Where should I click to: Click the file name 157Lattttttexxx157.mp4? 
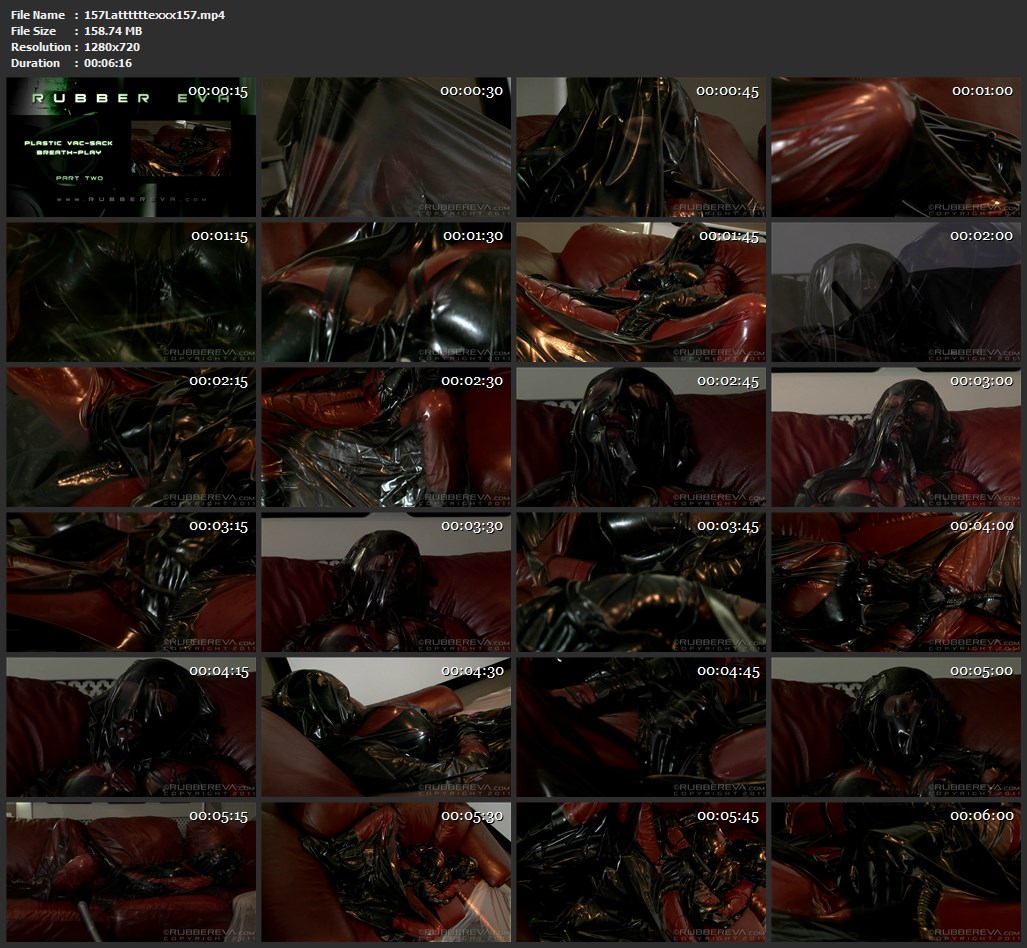155,14
